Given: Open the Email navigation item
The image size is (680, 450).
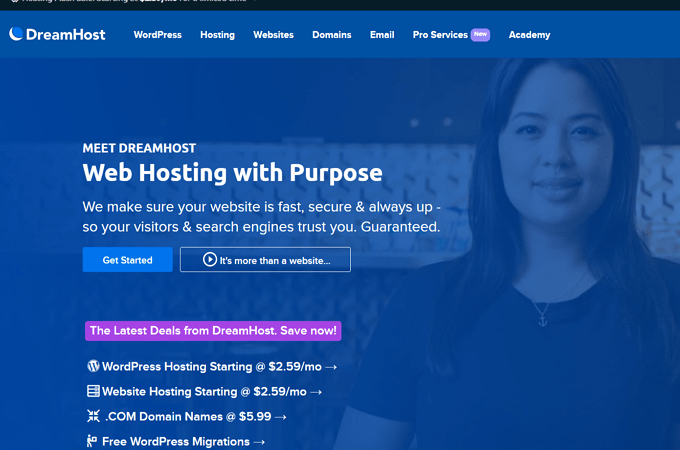Looking at the screenshot, I should pyautogui.click(x=382, y=35).
